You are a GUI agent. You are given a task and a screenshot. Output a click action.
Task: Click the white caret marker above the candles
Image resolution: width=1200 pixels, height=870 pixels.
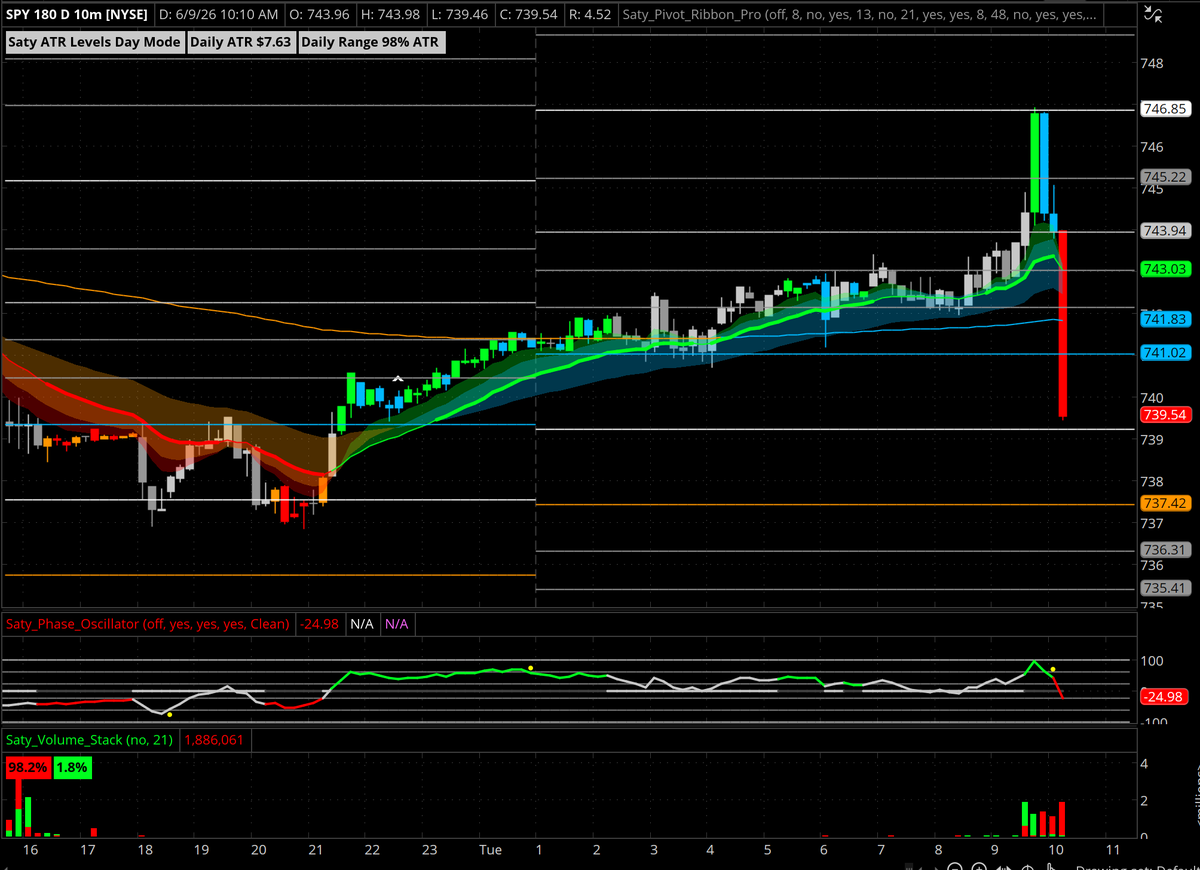pyautogui.click(x=397, y=379)
